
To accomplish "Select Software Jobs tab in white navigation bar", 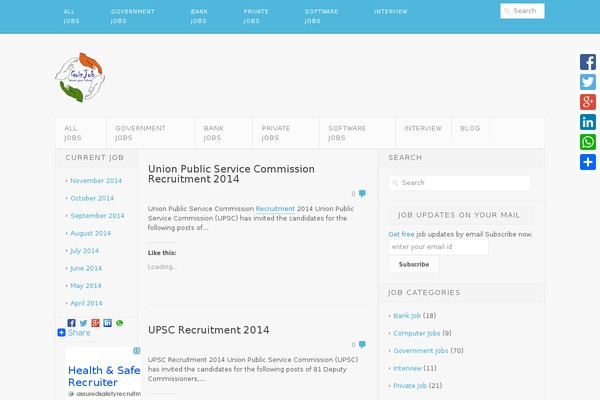I will pos(357,133).
